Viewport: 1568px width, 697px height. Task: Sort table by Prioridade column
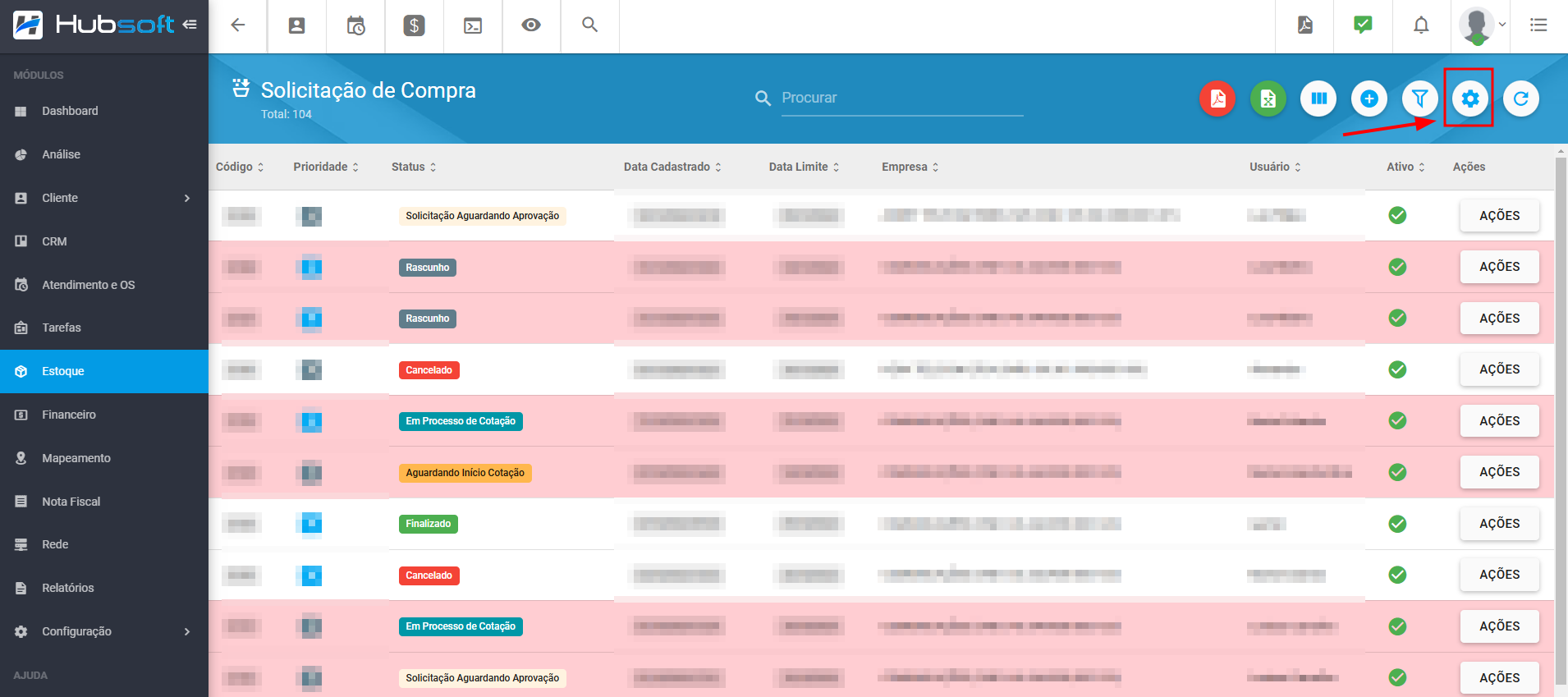(x=326, y=167)
